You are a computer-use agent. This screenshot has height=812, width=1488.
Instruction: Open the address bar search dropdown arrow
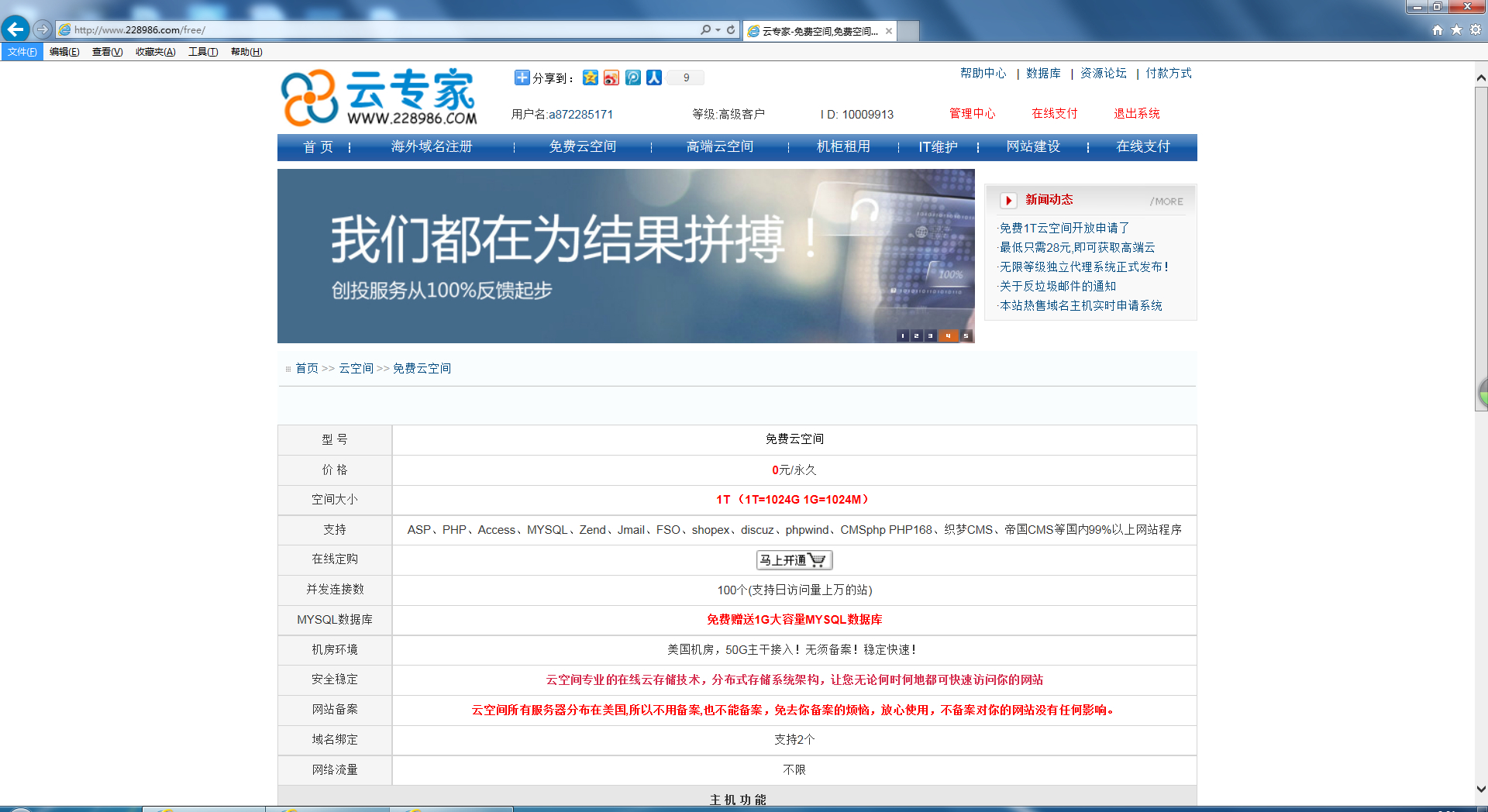click(718, 29)
